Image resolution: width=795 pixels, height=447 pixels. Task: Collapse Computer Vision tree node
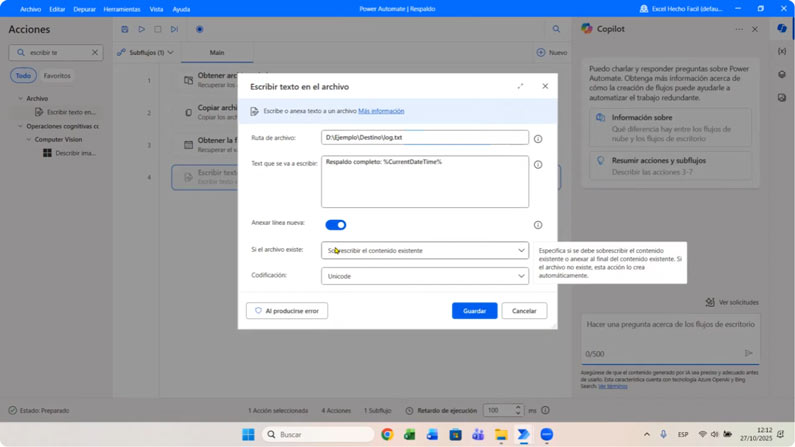29,139
